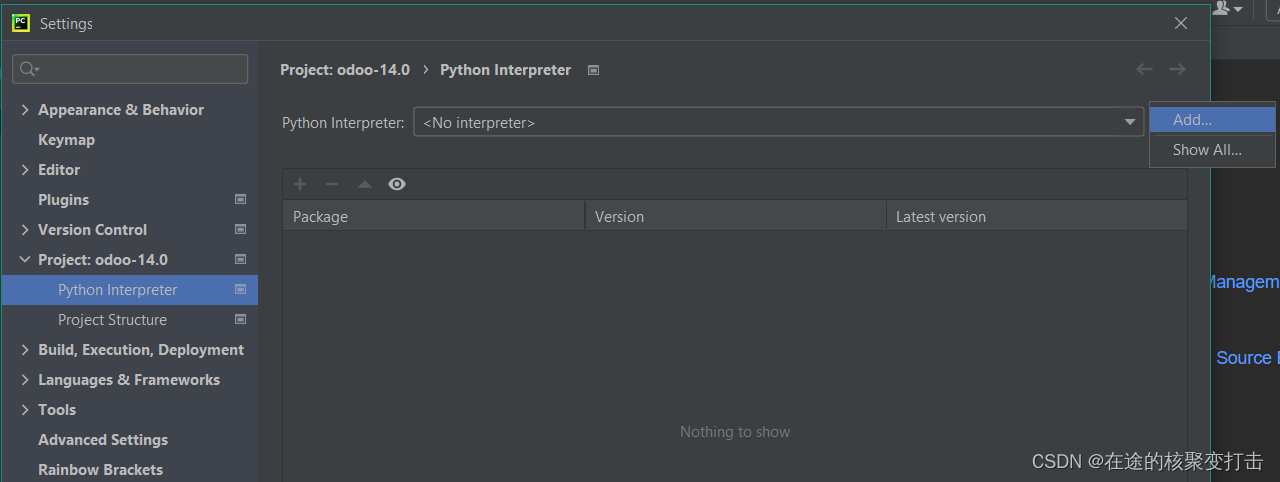This screenshot has width=1280, height=482.
Task: Choose Add... from the interpreter popup menu
Action: (1212, 120)
